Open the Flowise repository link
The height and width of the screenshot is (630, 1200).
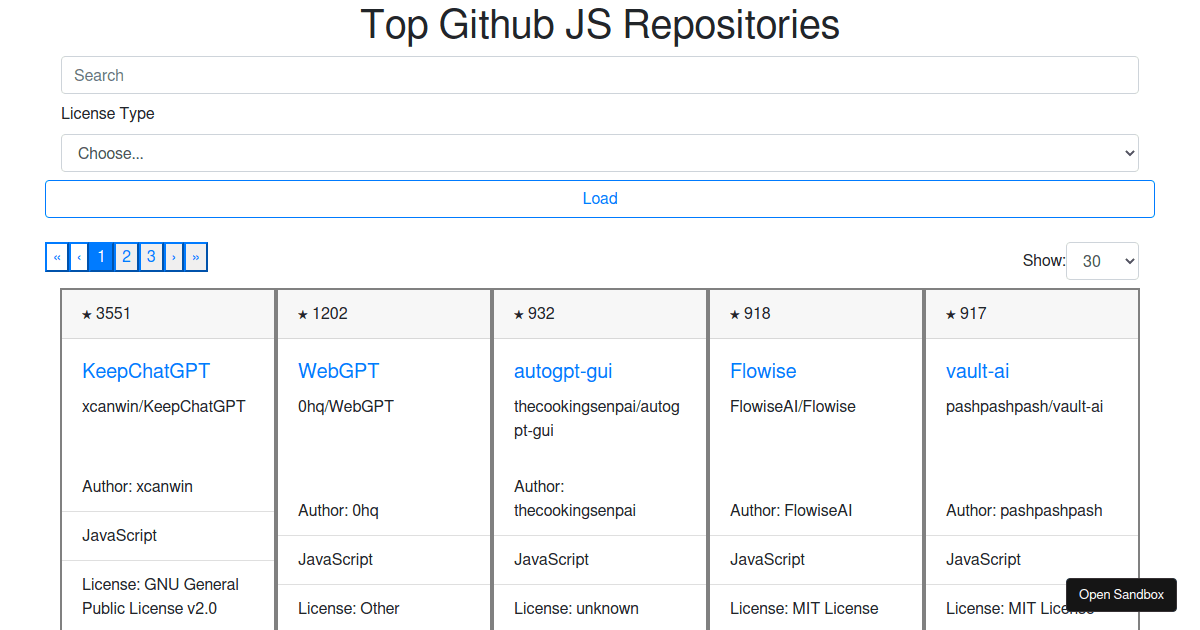coord(763,371)
